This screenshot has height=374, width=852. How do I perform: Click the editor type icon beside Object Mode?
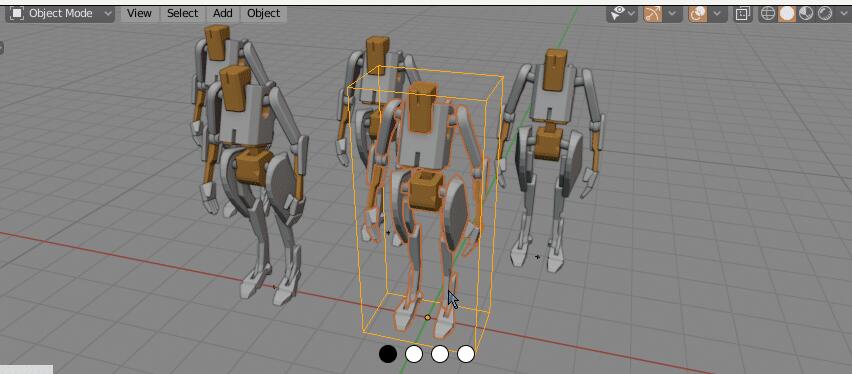(x=17, y=14)
